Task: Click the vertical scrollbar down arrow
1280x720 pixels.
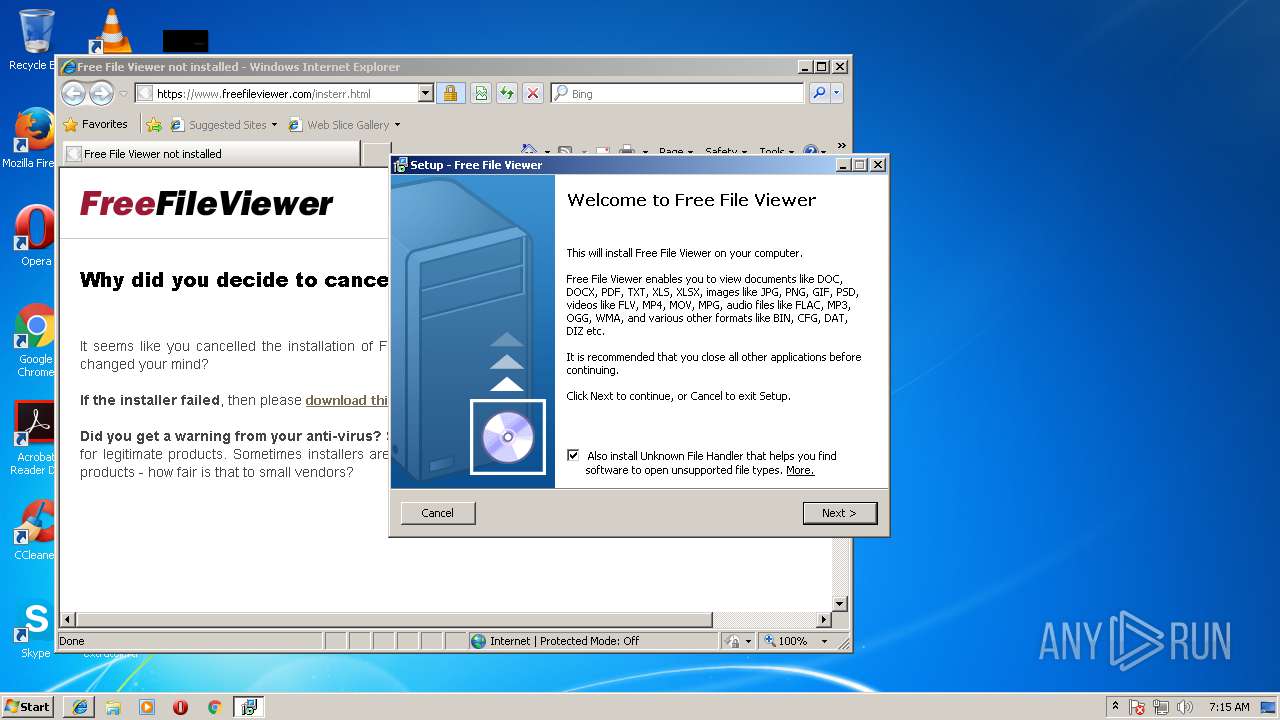Action: point(840,604)
